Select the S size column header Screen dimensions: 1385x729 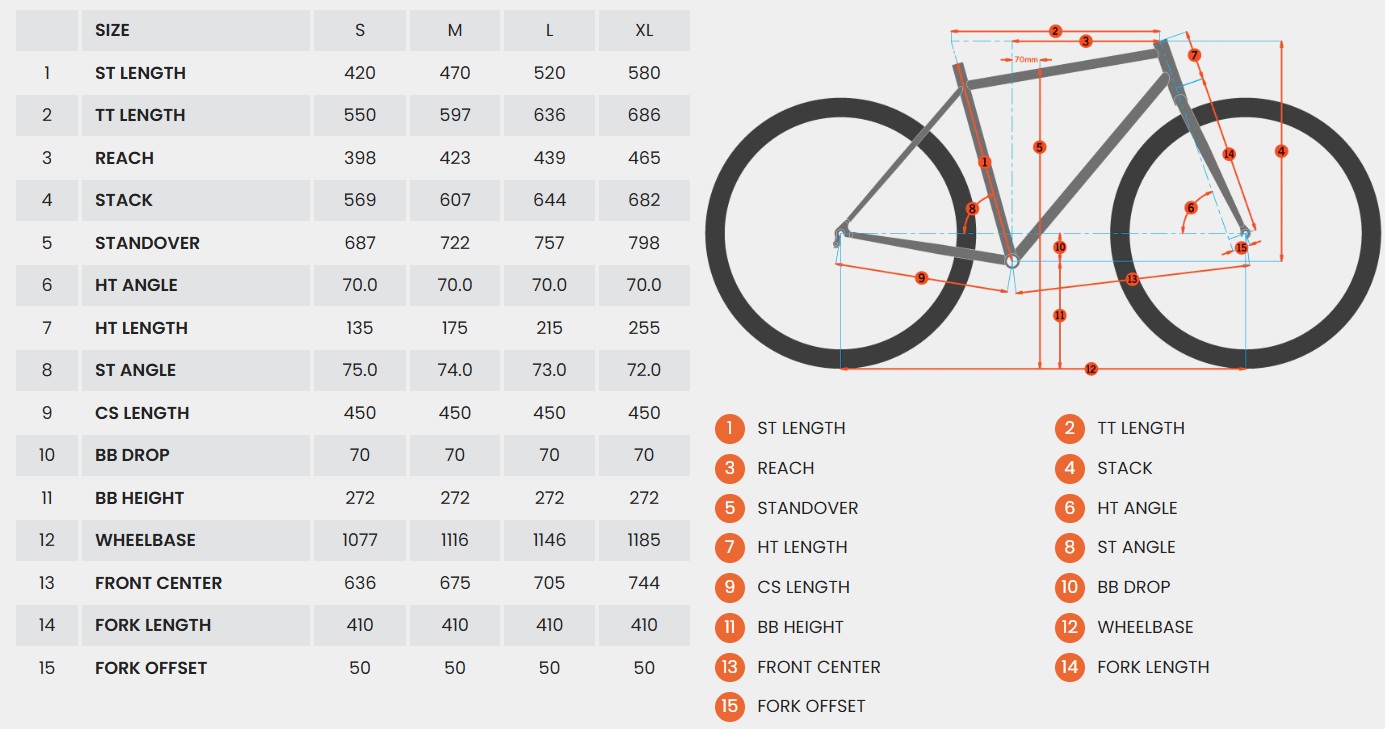[x=360, y=30]
